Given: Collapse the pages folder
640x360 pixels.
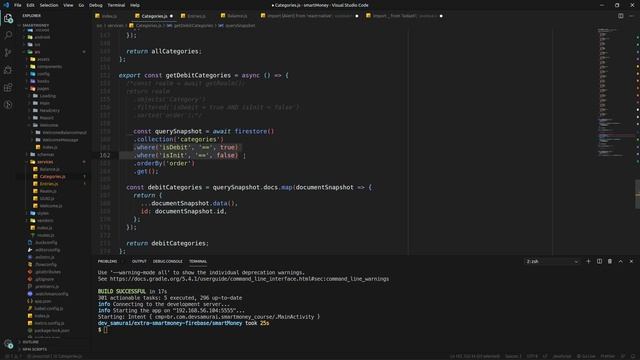Looking at the screenshot, I should point(43,89).
